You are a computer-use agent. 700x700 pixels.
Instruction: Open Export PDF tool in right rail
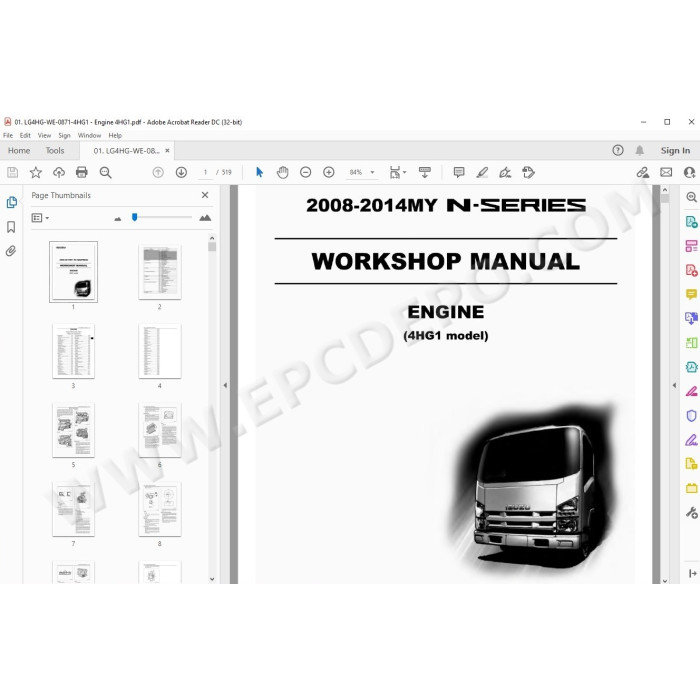691,222
